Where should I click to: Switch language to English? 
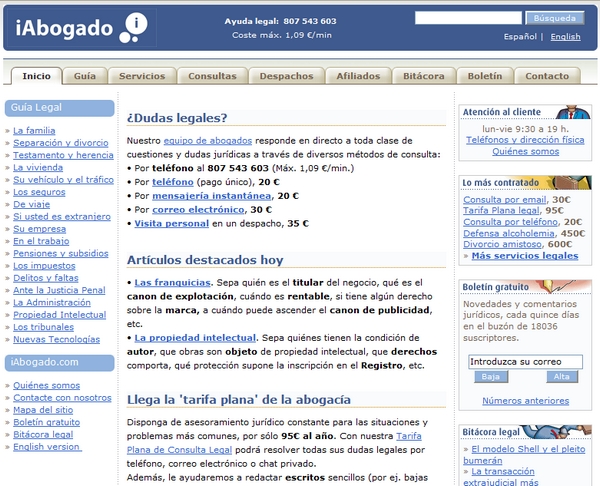pyautogui.click(x=565, y=37)
